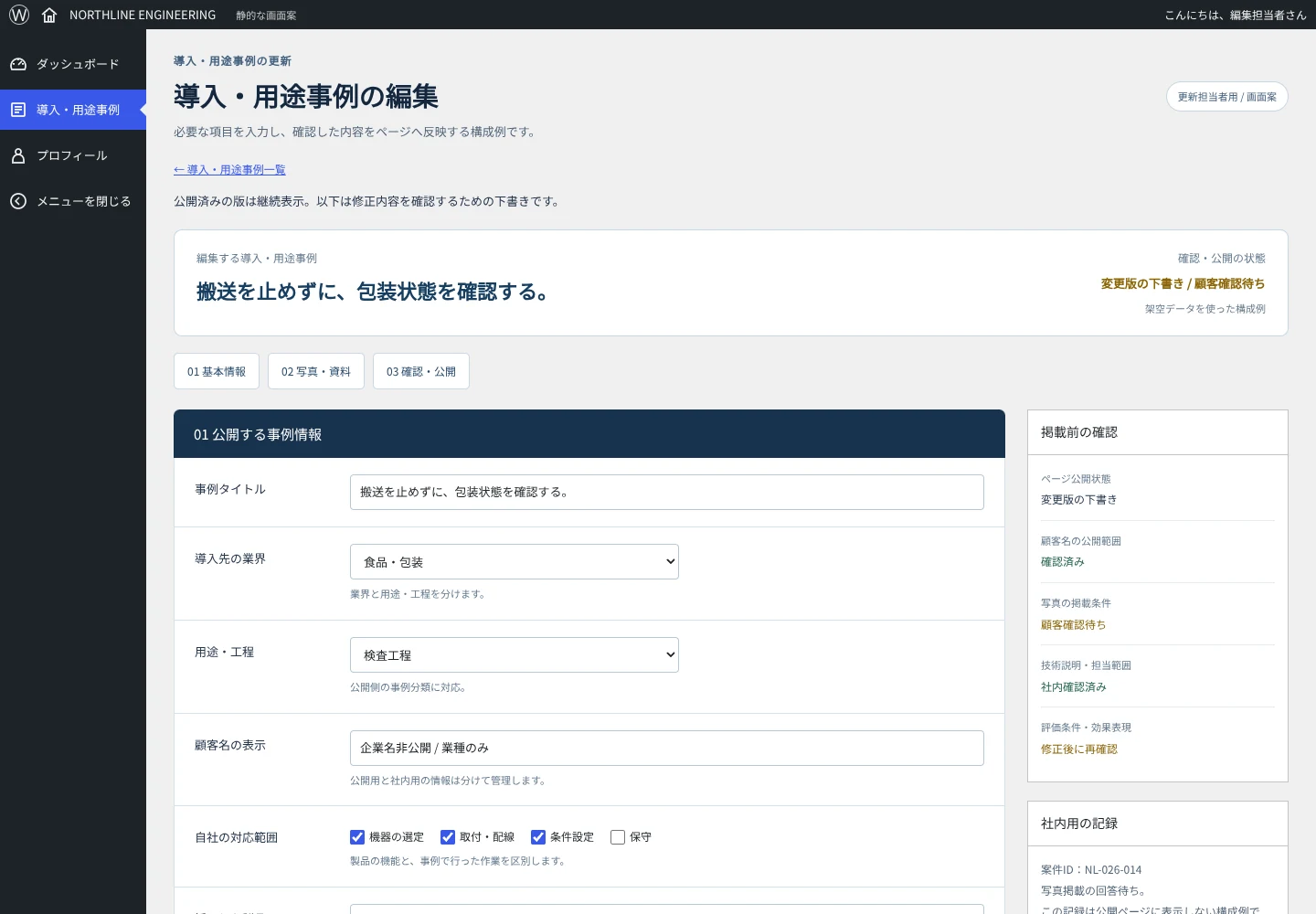The height and width of the screenshot is (914, 1316).
Task: Open ダッシュボード in the sidebar
Action: [73, 64]
